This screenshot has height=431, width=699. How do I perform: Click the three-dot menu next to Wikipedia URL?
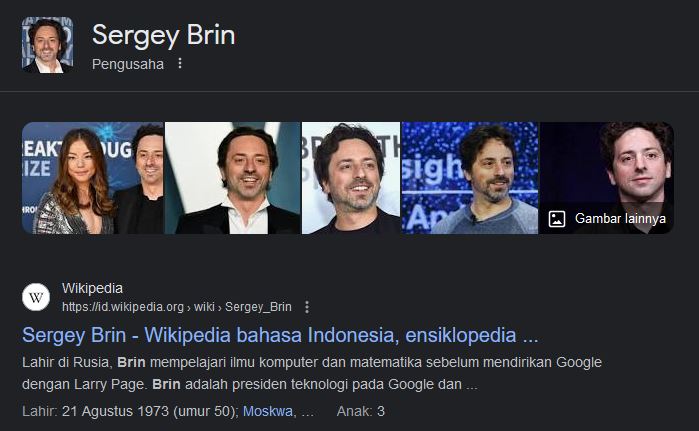pyautogui.click(x=307, y=307)
